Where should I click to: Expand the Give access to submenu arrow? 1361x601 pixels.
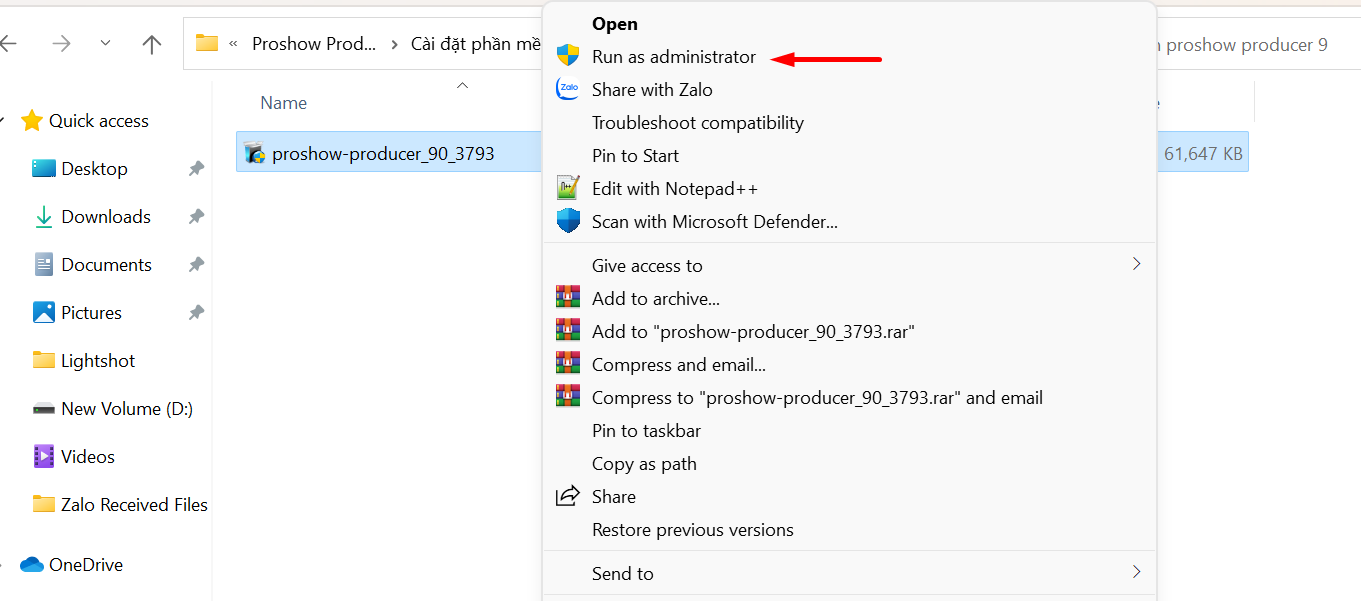[1136, 264]
